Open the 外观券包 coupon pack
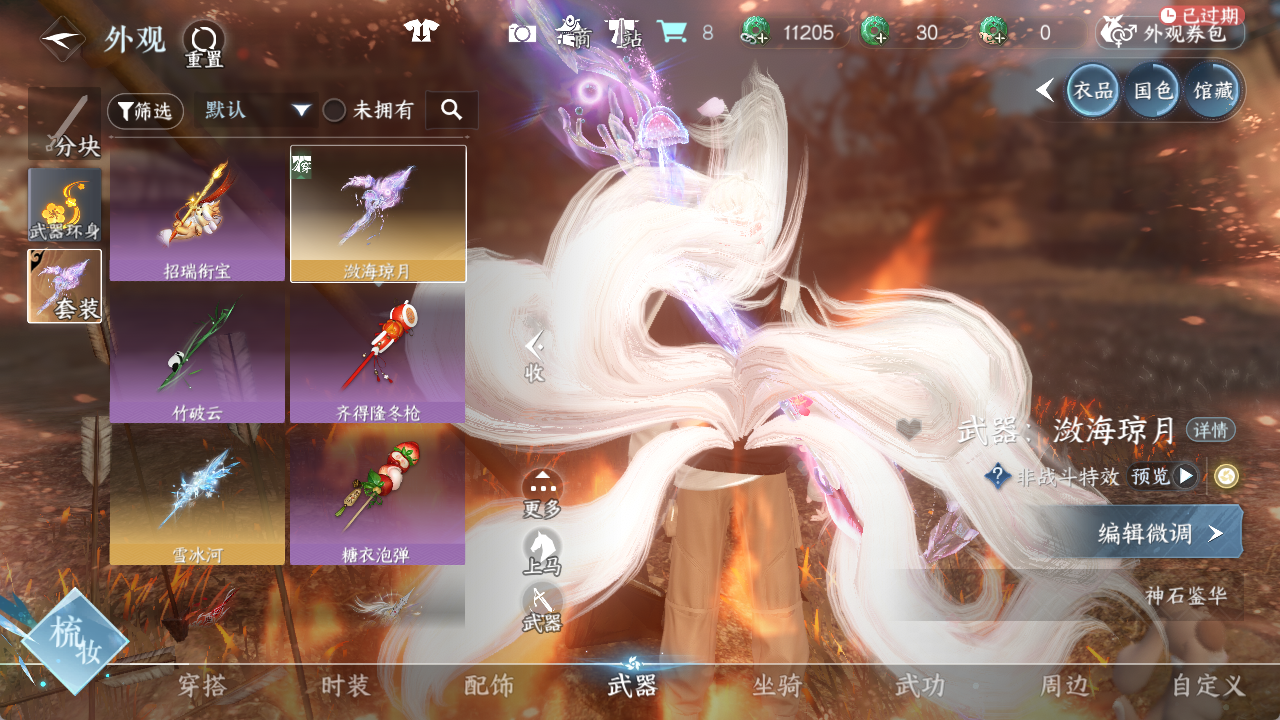 point(1170,33)
